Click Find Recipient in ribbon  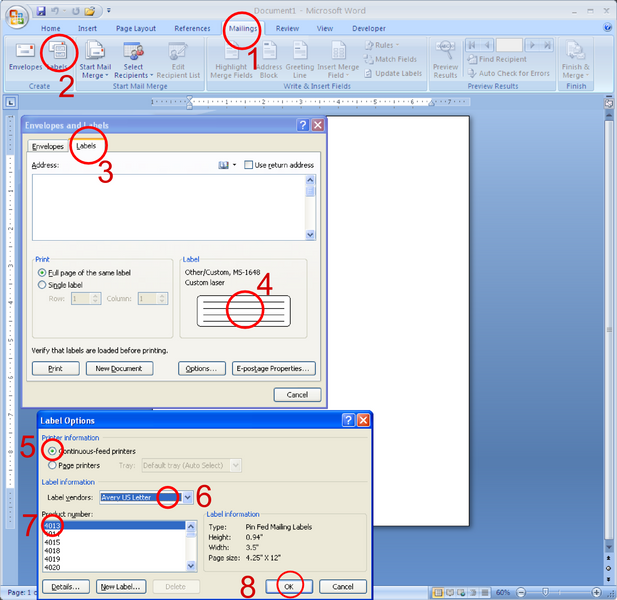(497, 59)
